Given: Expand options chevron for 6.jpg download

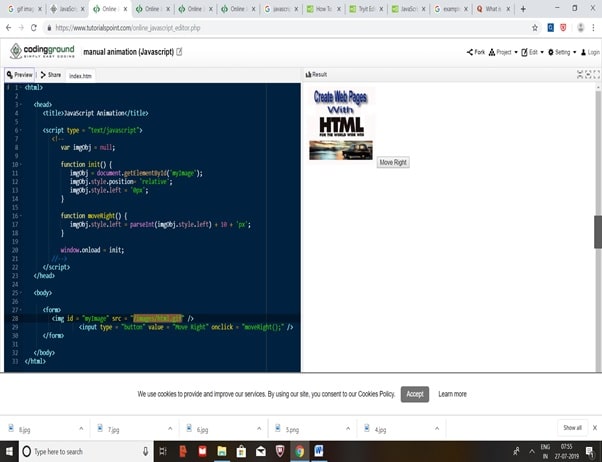Looking at the screenshot, I should coord(259,429).
